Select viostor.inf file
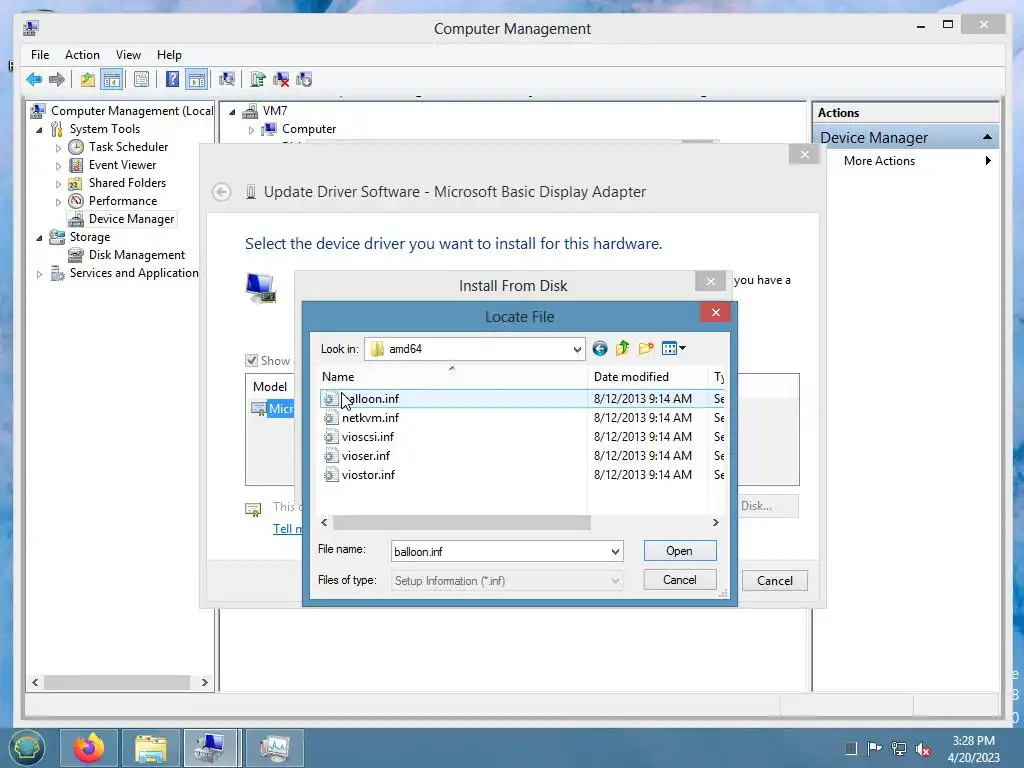 (368, 474)
